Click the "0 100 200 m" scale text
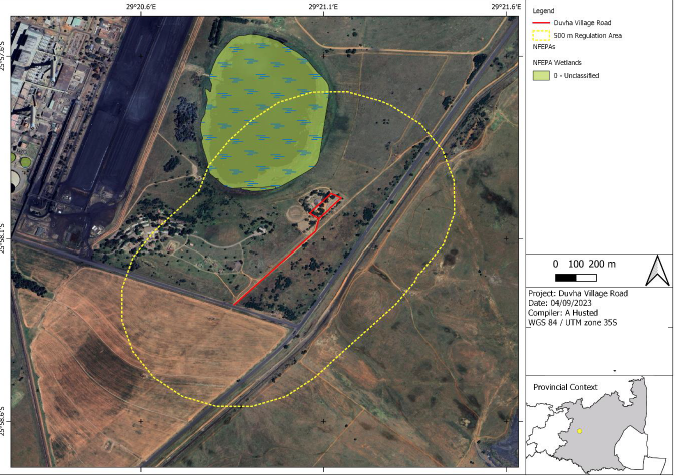This screenshot has width=675, height=476. [584, 264]
